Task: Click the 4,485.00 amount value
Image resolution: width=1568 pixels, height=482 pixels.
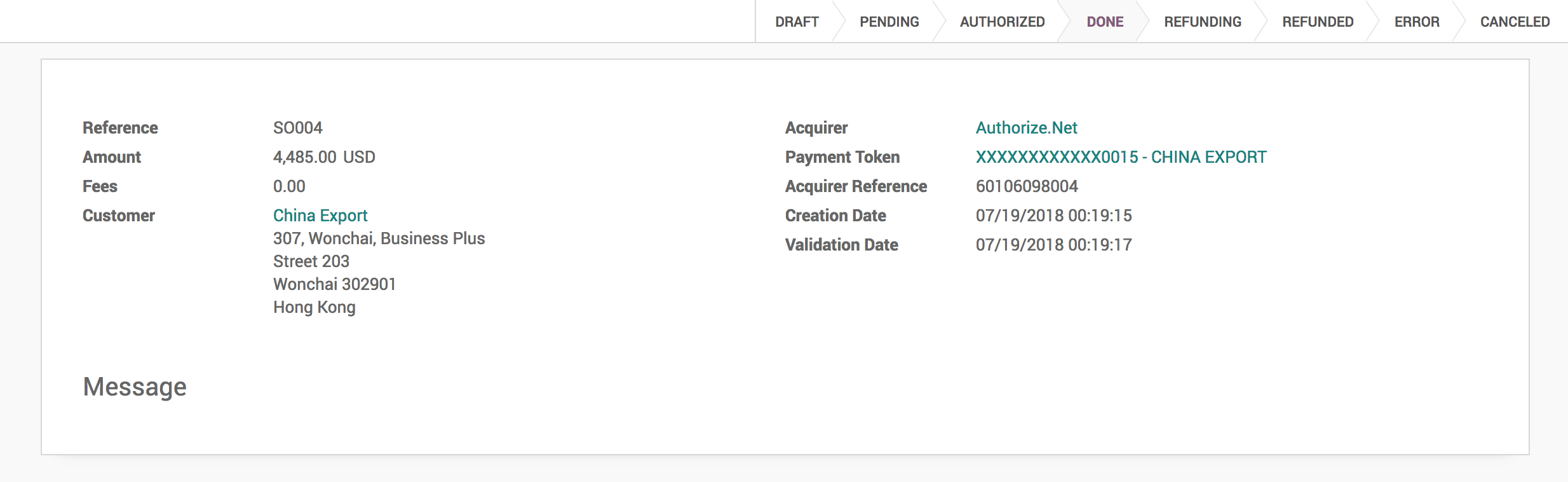Action: point(304,157)
